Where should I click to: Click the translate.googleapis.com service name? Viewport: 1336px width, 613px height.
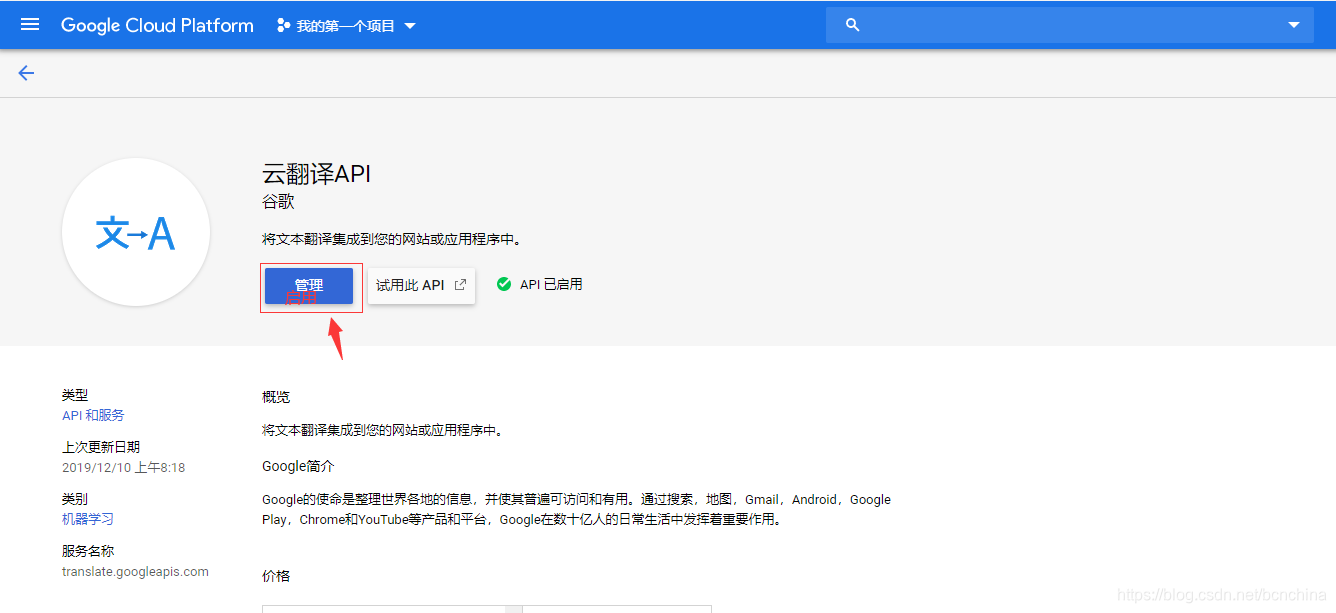point(135,572)
